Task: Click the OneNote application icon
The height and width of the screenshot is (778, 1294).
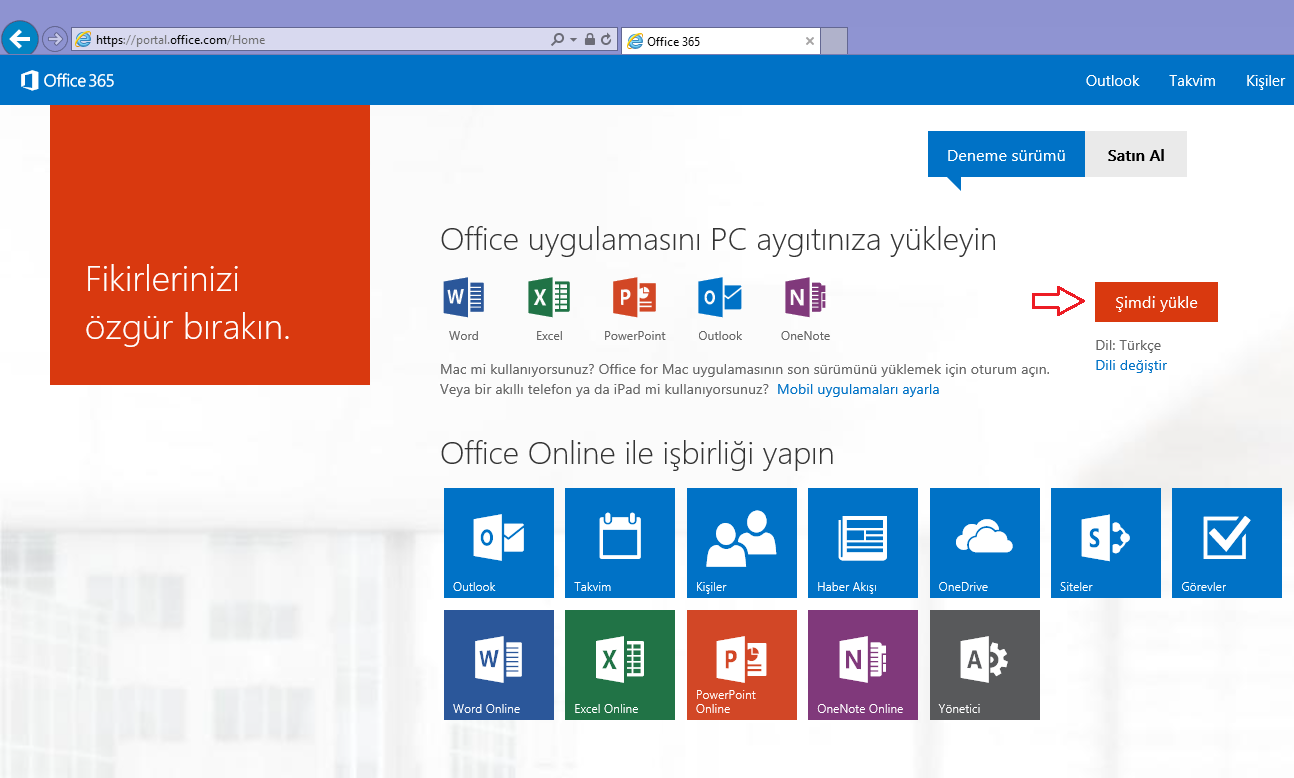Action: pos(805,297)
